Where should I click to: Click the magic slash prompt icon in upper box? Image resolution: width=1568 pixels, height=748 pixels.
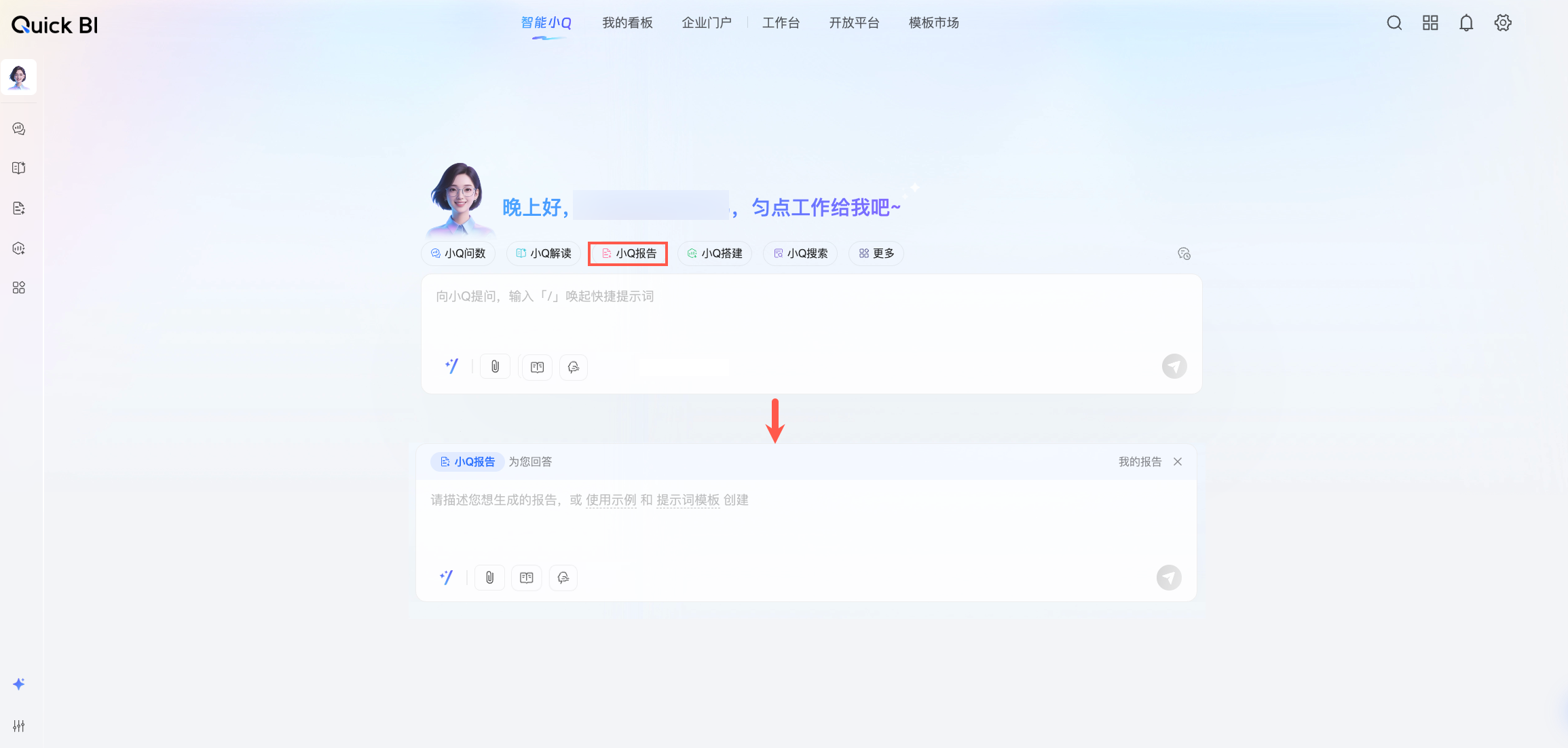(451, 367)
